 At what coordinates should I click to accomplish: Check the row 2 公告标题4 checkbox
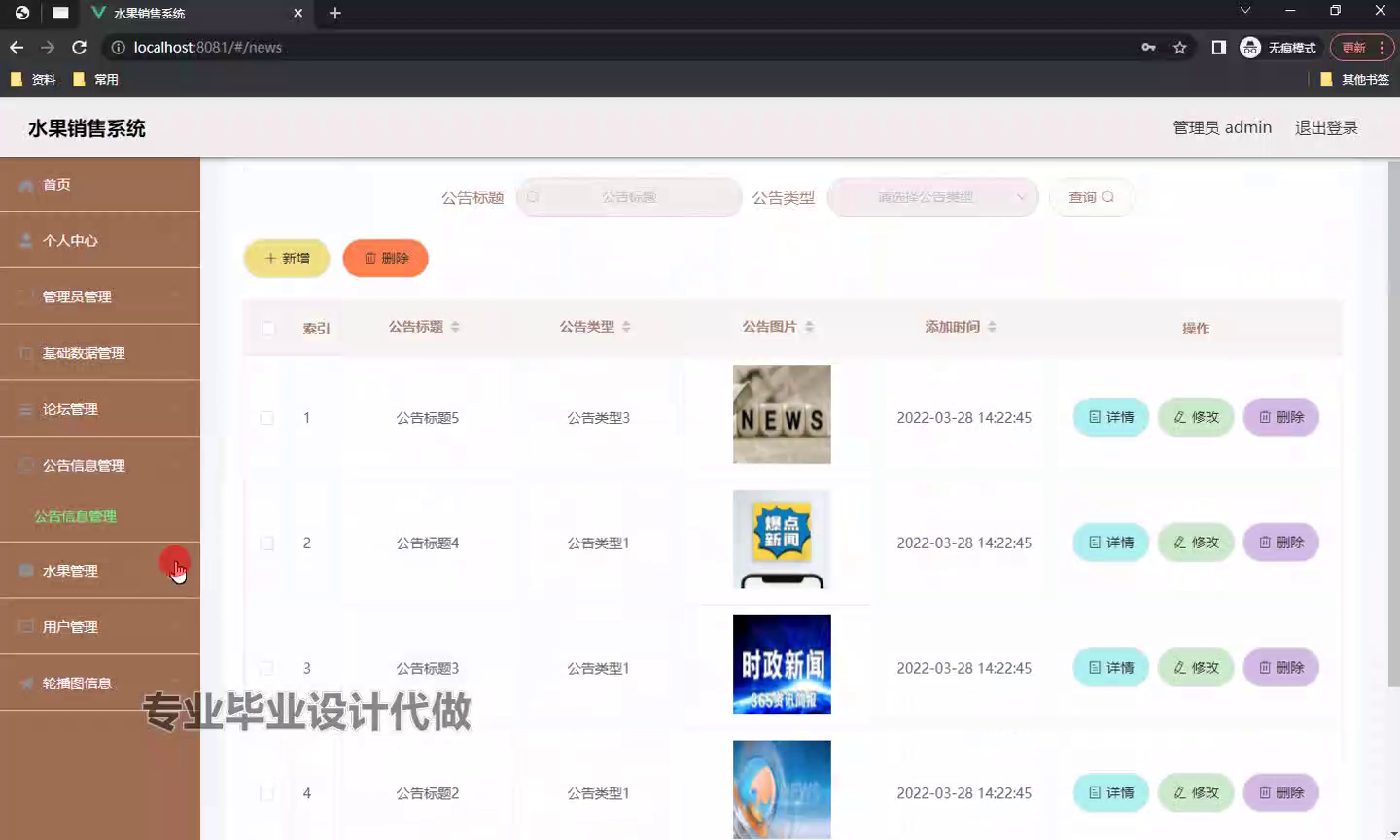tap(266, 543)
